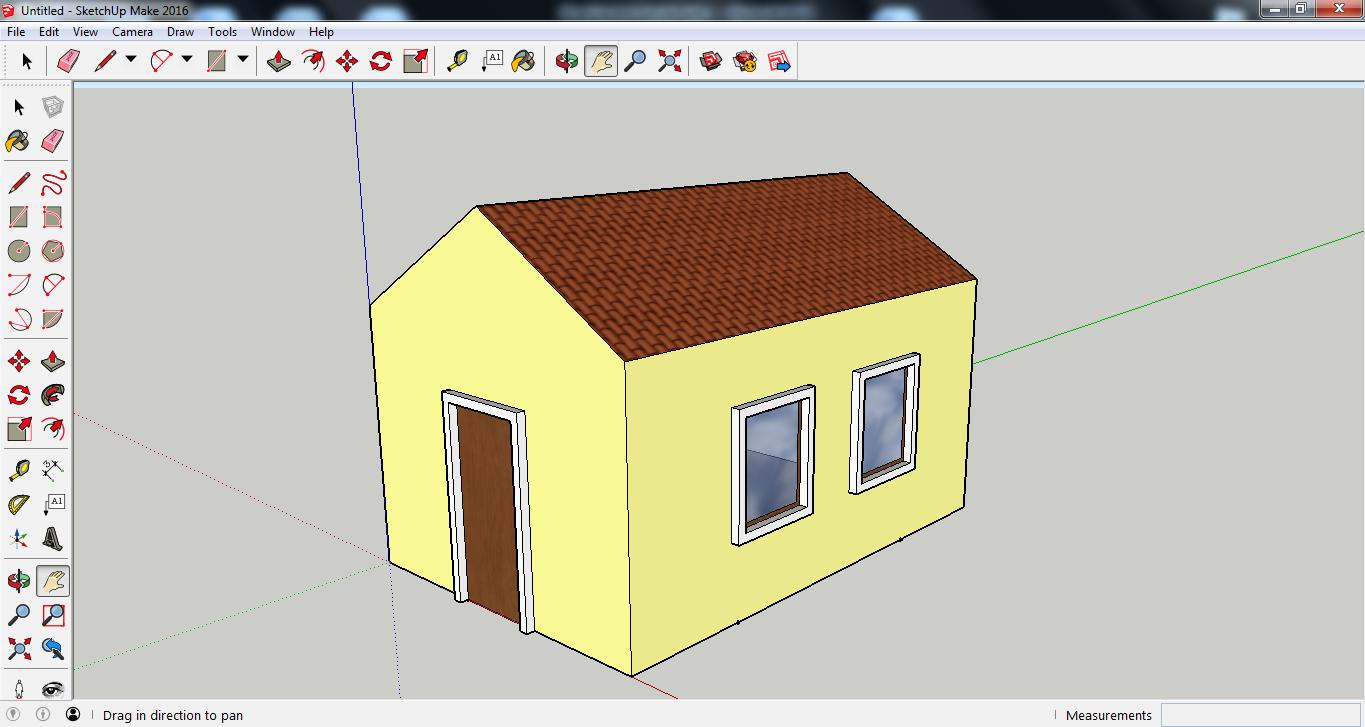
Task: Open the Tools menu
Action: (x=222, y=32)
